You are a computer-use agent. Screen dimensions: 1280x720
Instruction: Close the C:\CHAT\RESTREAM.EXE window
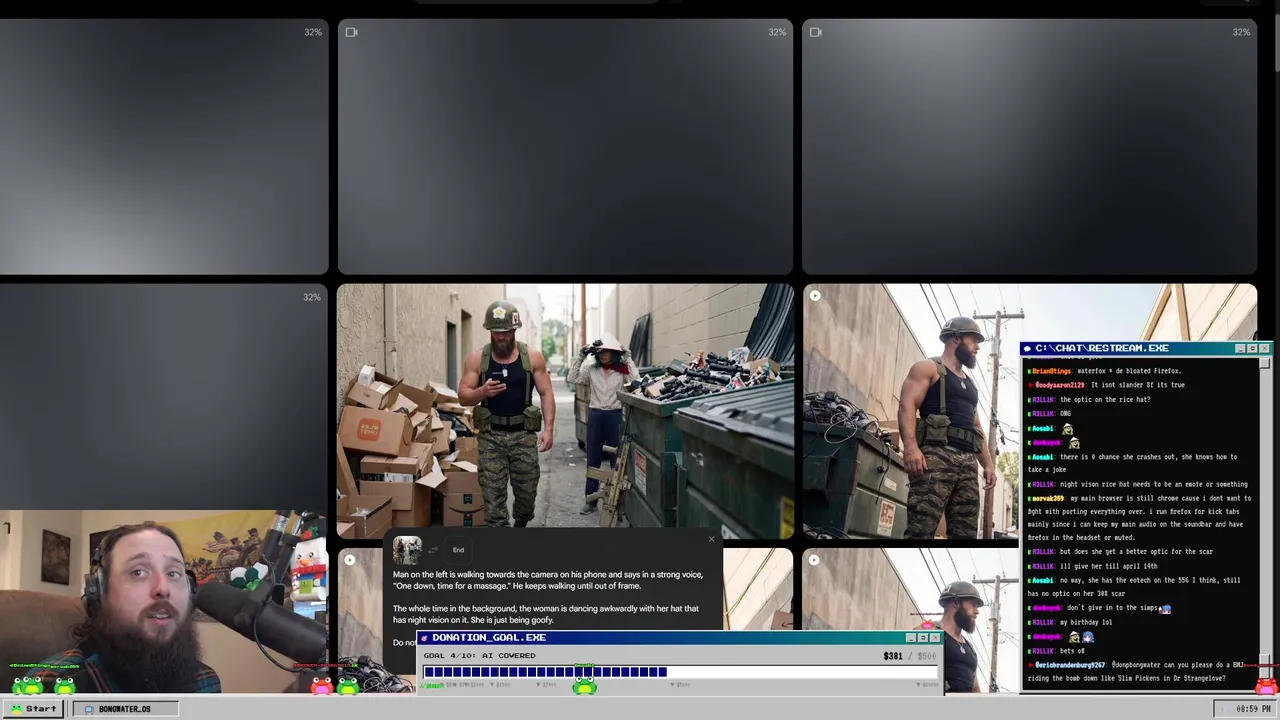click(x=1264, y=348)
